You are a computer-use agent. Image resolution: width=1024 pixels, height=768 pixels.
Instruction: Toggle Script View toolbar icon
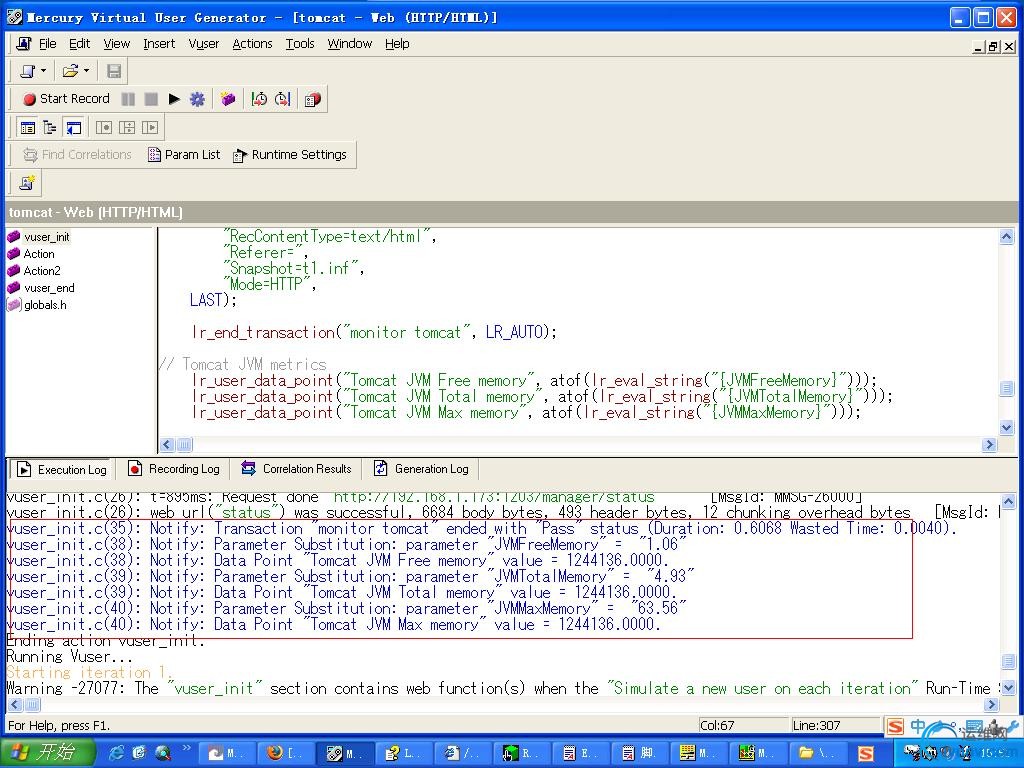point(27,127)
